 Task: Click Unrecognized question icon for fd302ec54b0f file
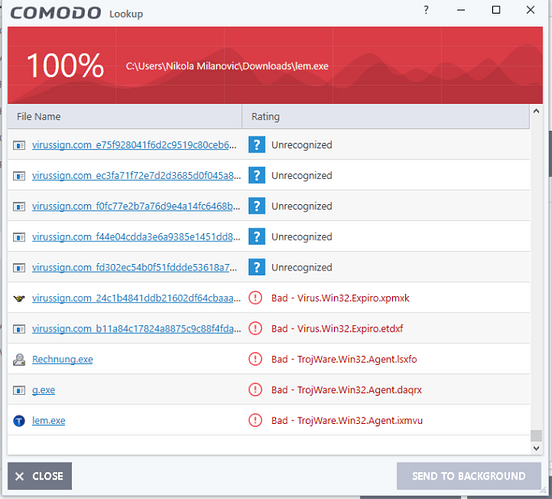257,267
